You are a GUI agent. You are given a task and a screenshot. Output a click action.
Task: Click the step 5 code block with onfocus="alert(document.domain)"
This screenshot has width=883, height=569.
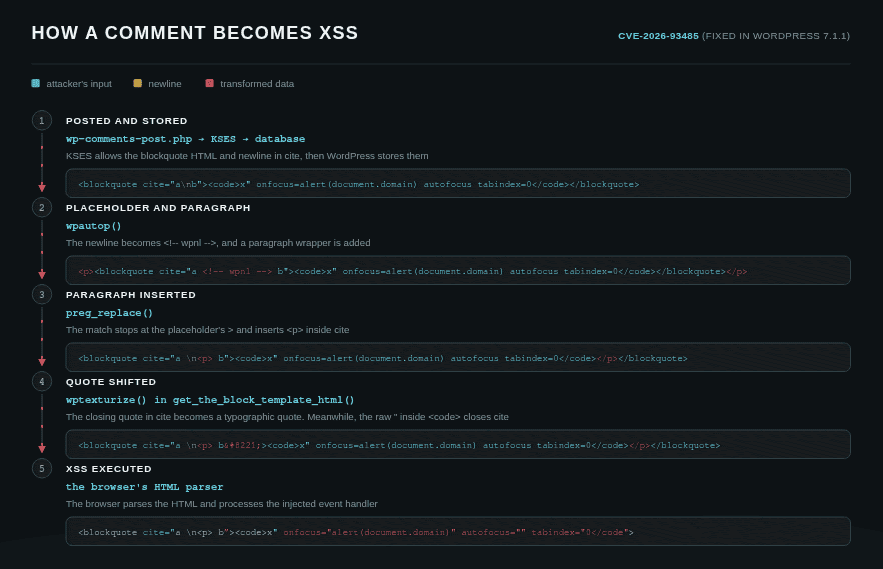pyautogui.click(x=458, y=532)
